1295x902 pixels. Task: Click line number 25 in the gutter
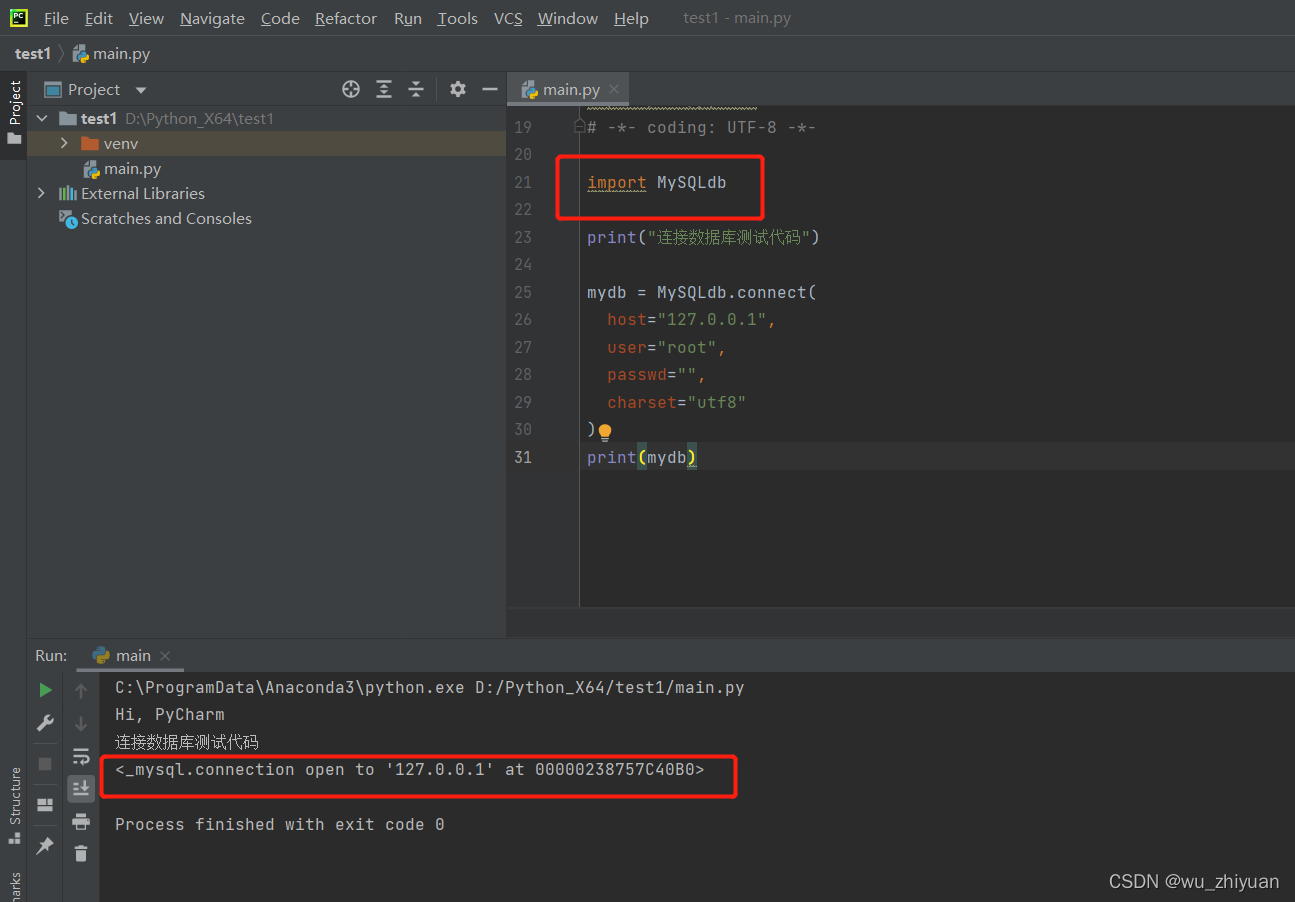pyautogui.click(x=524, y=292)
